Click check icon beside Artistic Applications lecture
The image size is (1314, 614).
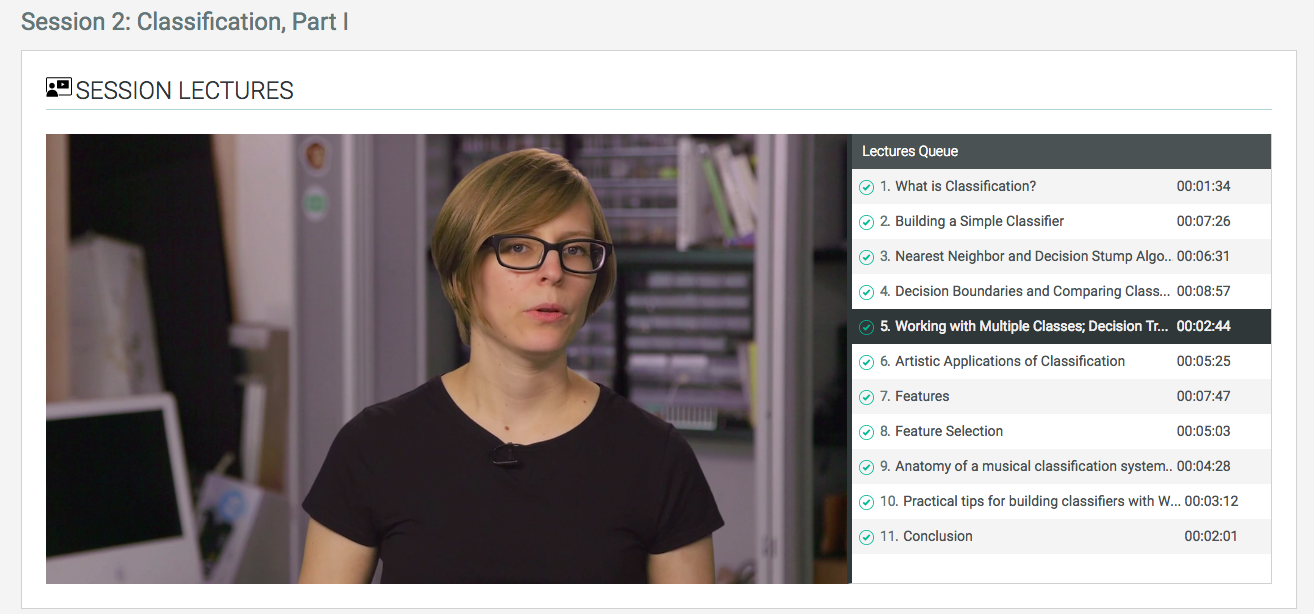click(867, 362)
